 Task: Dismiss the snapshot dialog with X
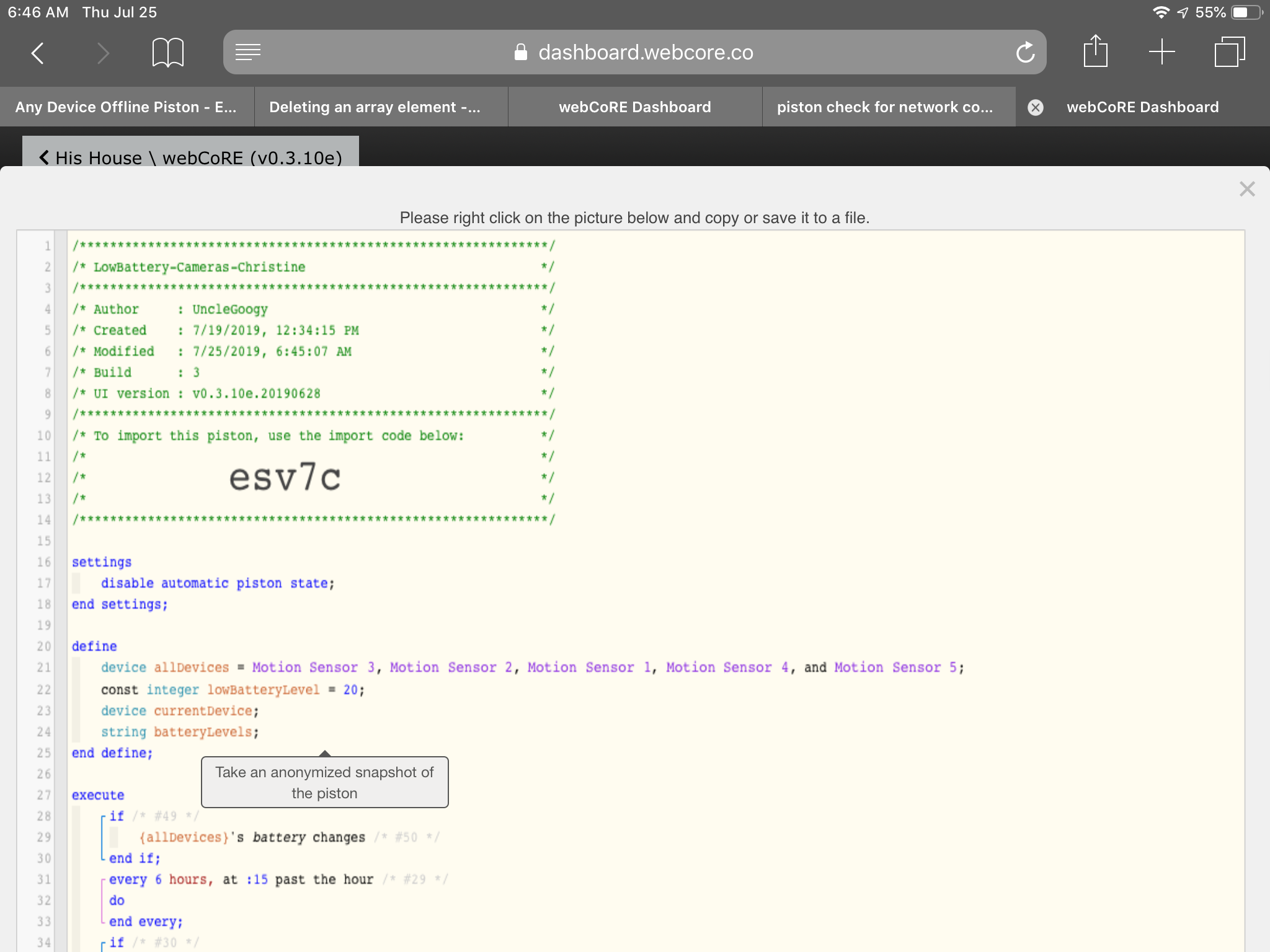coord(1246,189)
